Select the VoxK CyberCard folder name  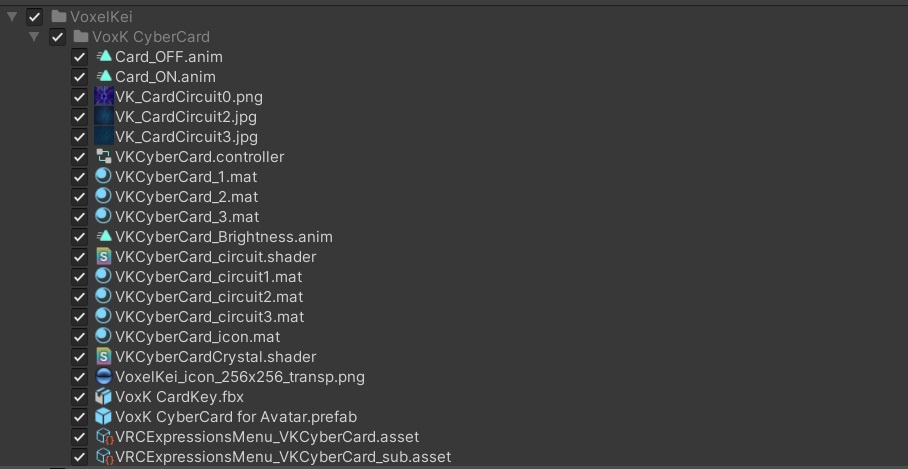pyautogui.click(x=150, y=37)
